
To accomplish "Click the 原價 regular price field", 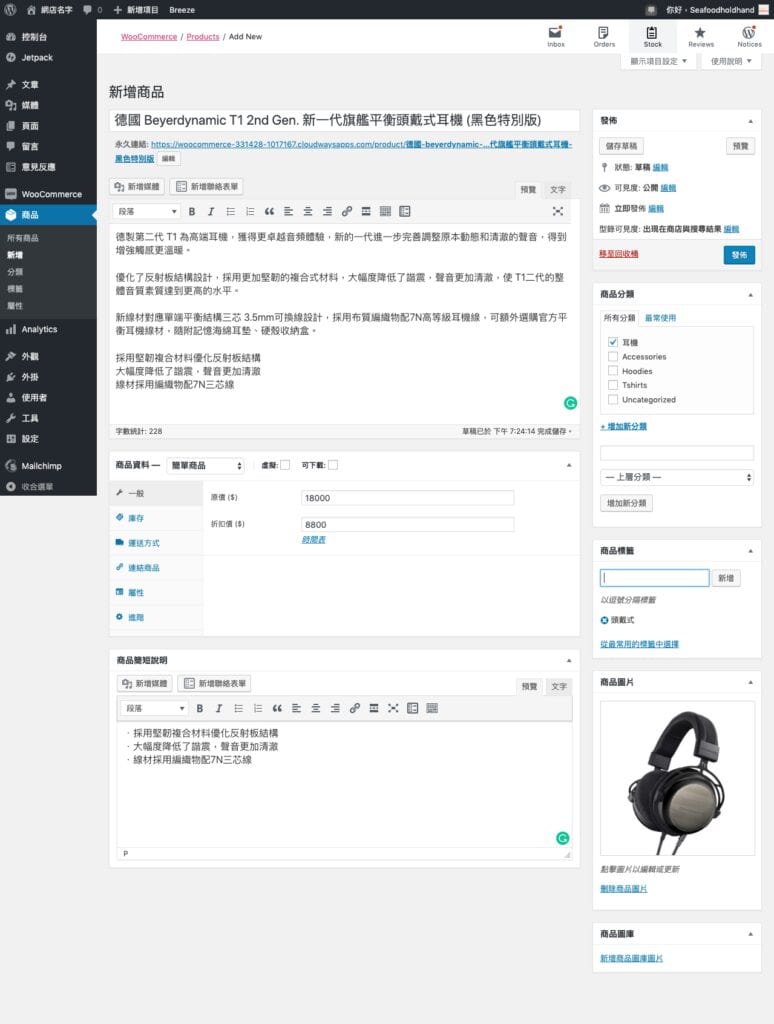I will coord(408,498).
